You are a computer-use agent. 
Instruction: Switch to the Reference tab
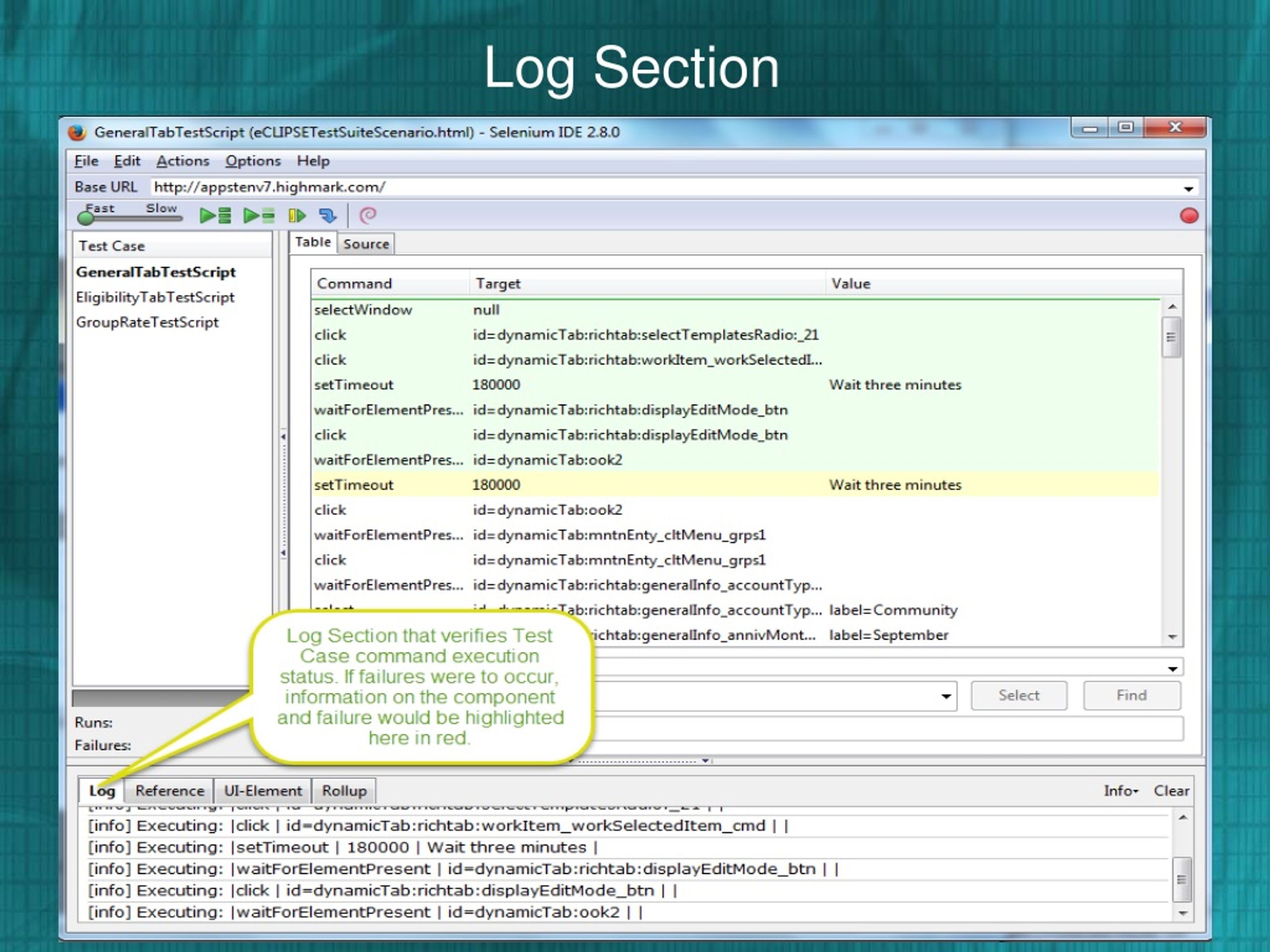(169, 791)
